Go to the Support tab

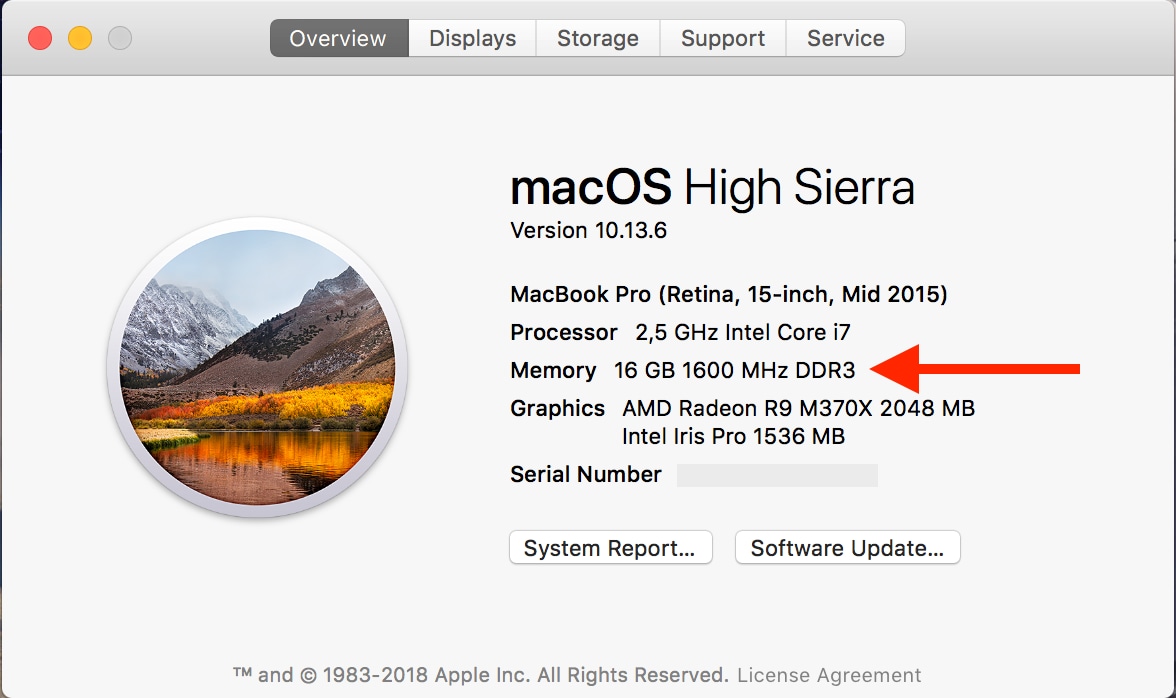722,39
